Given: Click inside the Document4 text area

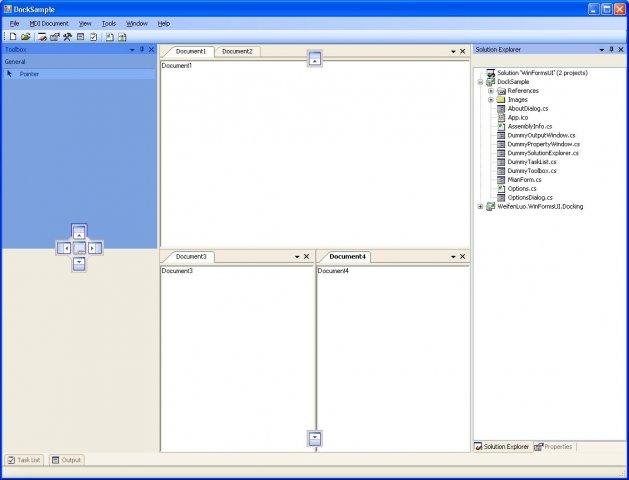Looking at the screenshot, I should [x=393, y=358].
